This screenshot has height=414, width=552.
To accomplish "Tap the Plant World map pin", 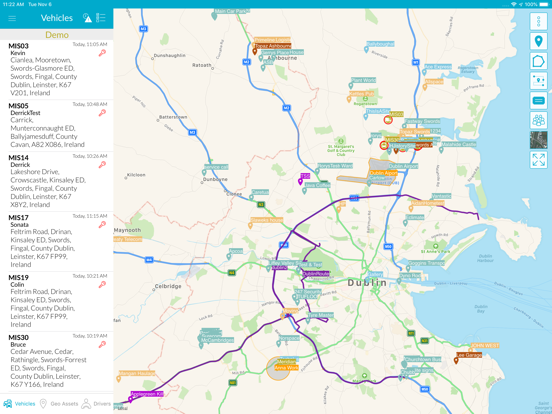I will [x=351, y=86].
